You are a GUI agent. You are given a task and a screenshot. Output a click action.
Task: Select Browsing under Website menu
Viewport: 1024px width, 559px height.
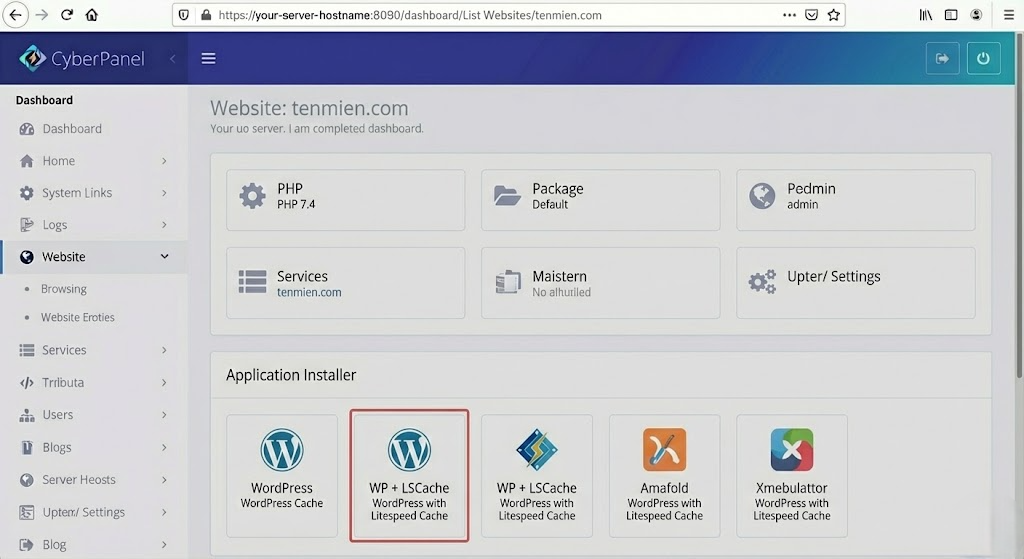64,289
